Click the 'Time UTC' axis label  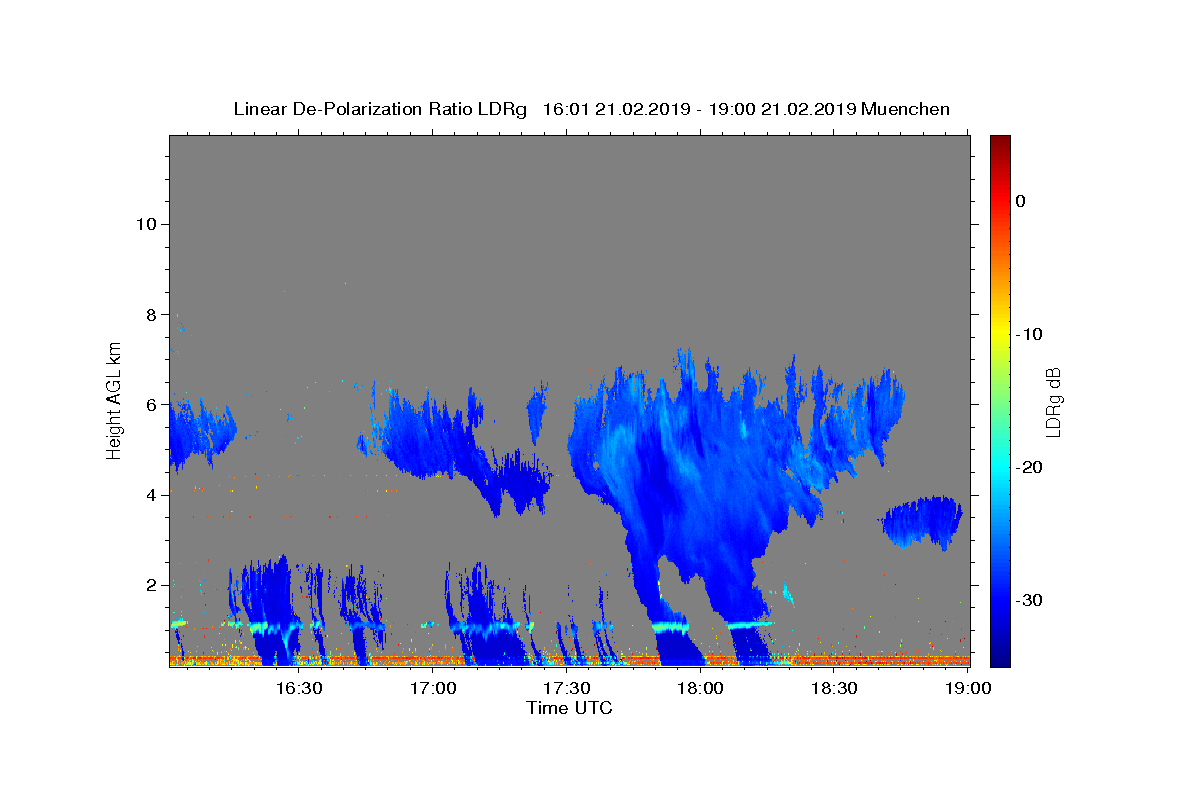(569, 708)
